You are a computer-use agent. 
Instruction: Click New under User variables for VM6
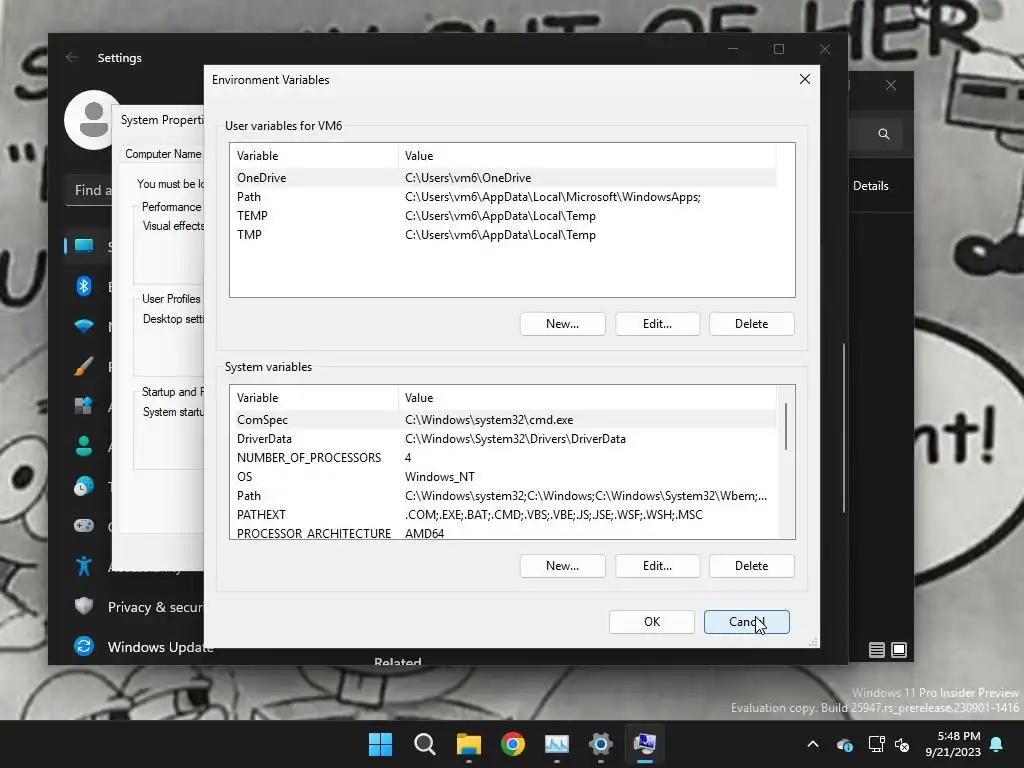pyautogui.click(x=562, y=324)
